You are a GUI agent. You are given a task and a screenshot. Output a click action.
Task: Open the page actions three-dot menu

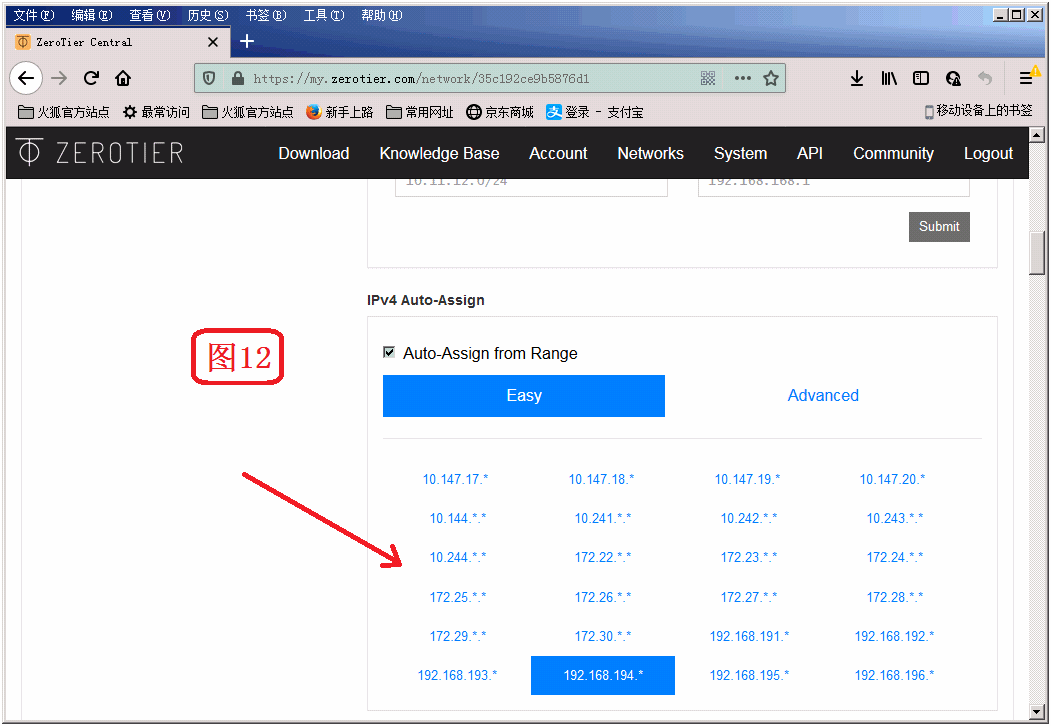point(743,78)
